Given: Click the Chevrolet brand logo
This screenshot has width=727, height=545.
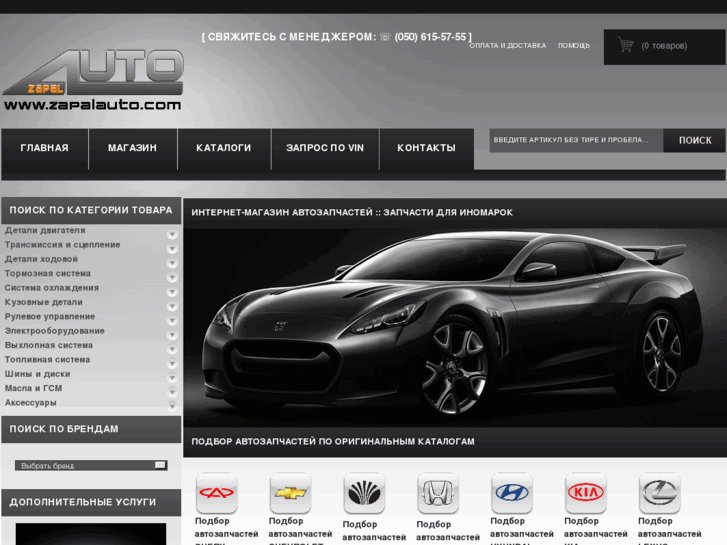Looking at the screenshot, I should tap(290, 493).
